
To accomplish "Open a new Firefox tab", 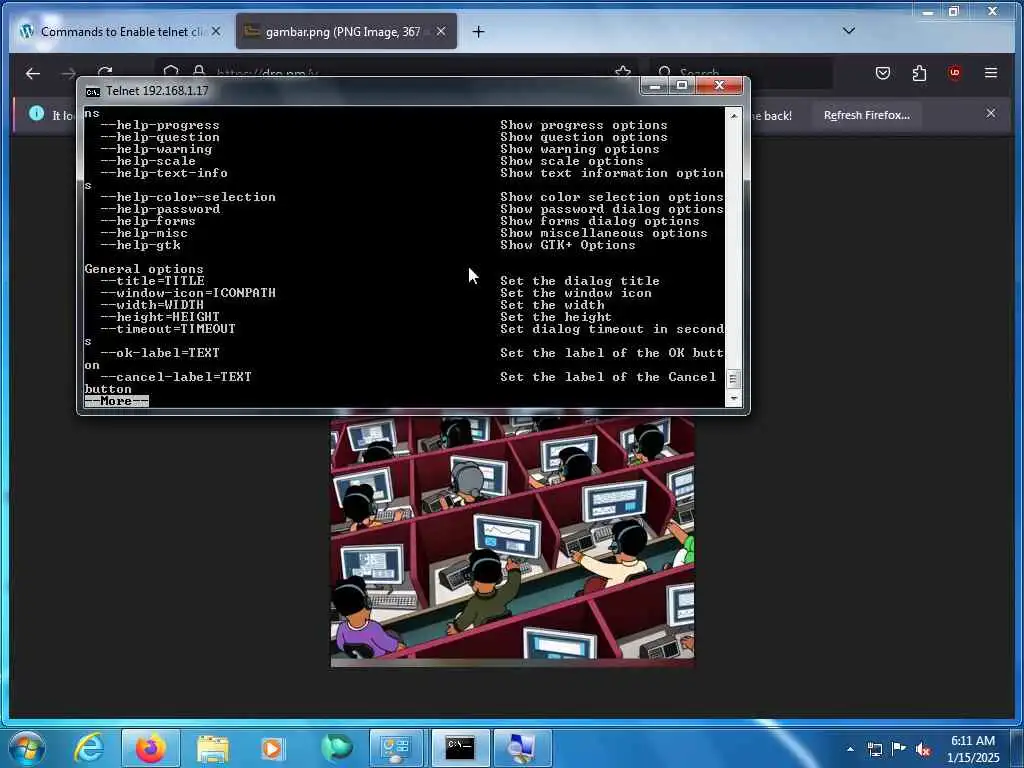I will click(479, 31).
